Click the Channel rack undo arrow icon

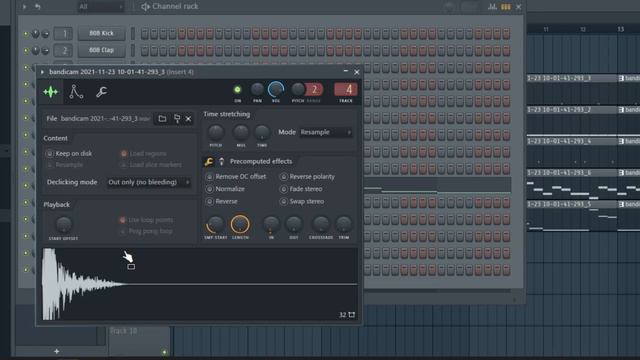pyautogui.click(x=38, y=7)
